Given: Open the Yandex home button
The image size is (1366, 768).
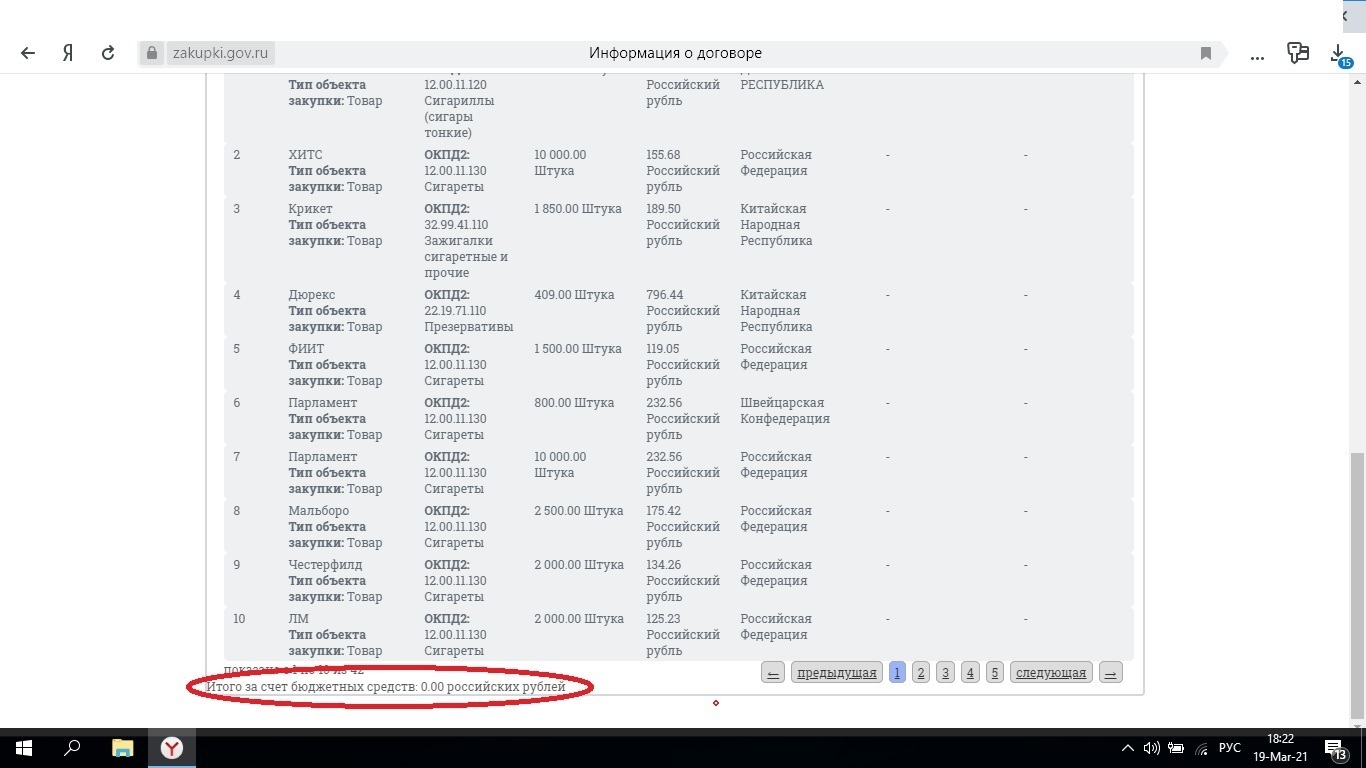Looking at the screenshot, I should click(x=68, y=53).
